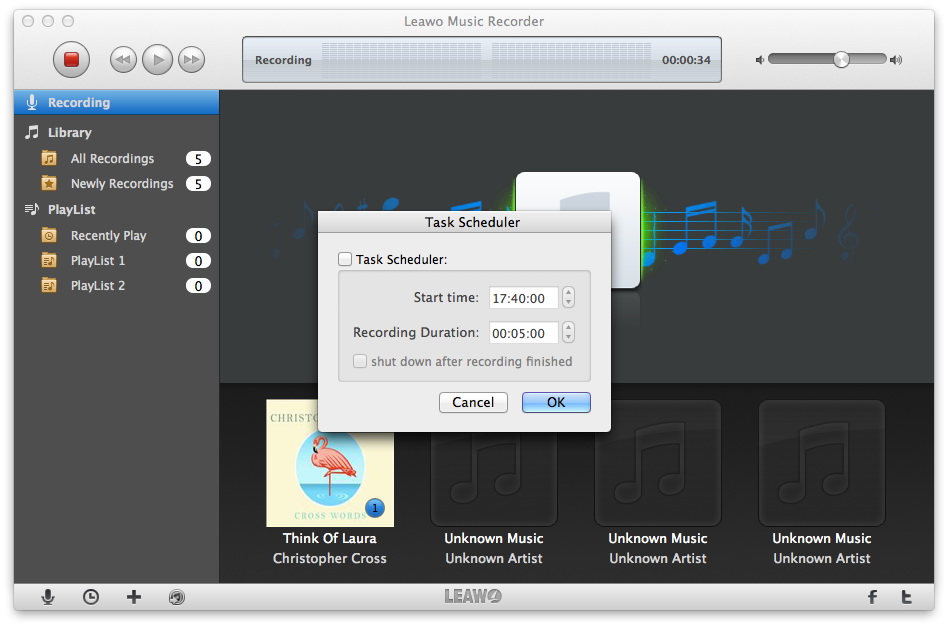Click the Start time input field

pyautogui.click(x=523, y=298)
